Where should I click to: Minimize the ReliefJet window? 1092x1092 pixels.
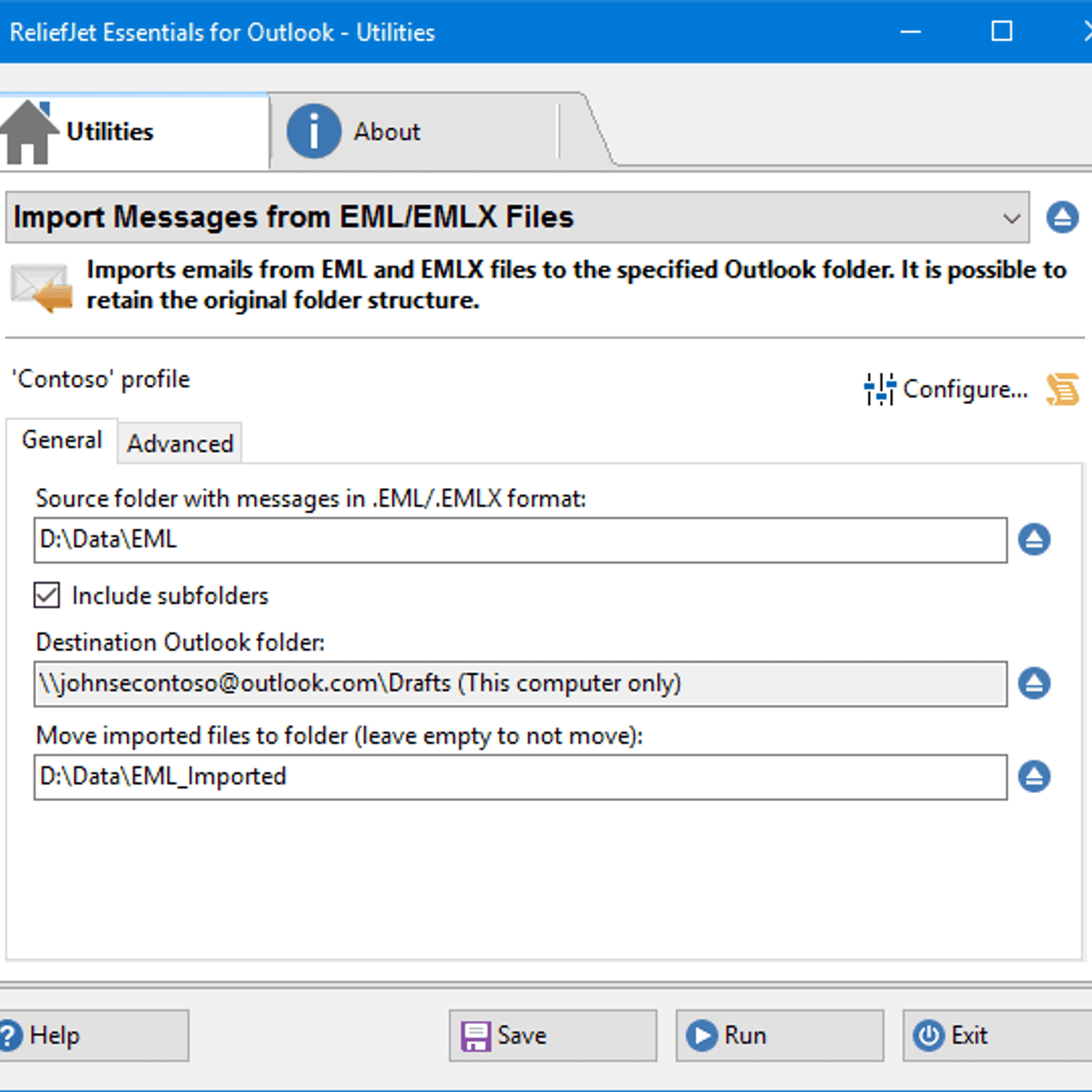pyautogui.click(x=910, y=31)
